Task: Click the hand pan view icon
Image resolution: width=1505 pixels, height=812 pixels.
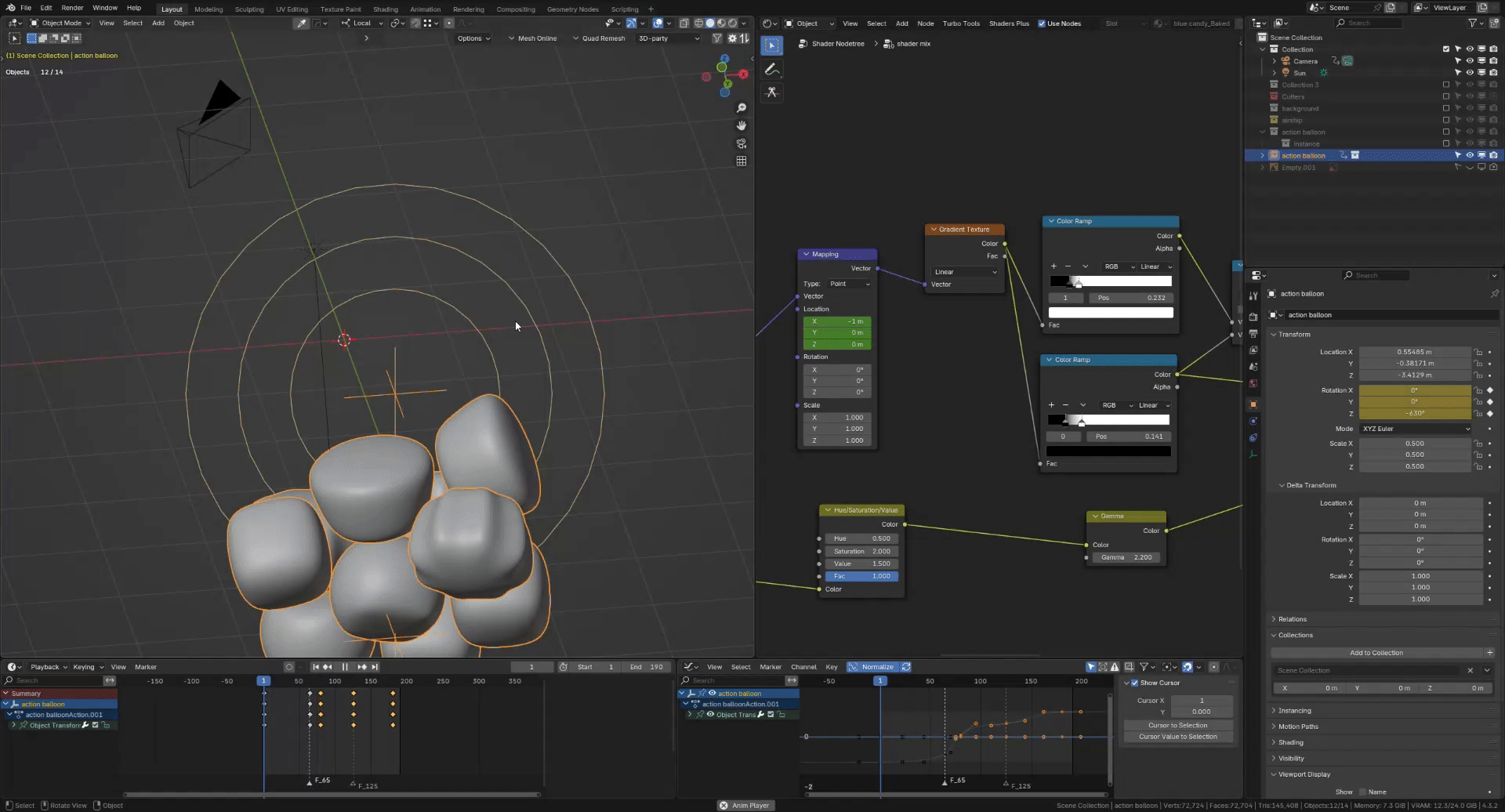Action: [741, 125]
